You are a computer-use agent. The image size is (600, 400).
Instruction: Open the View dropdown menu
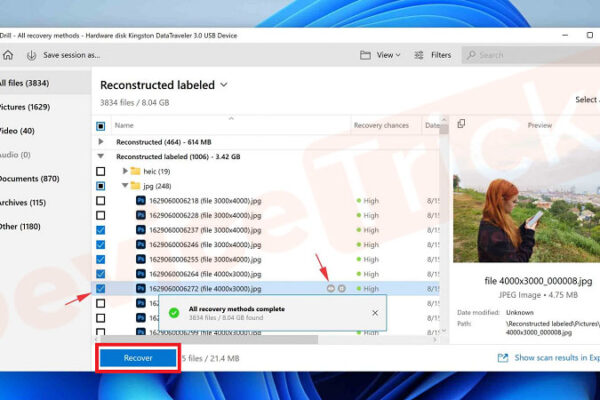tap(388, 55)
